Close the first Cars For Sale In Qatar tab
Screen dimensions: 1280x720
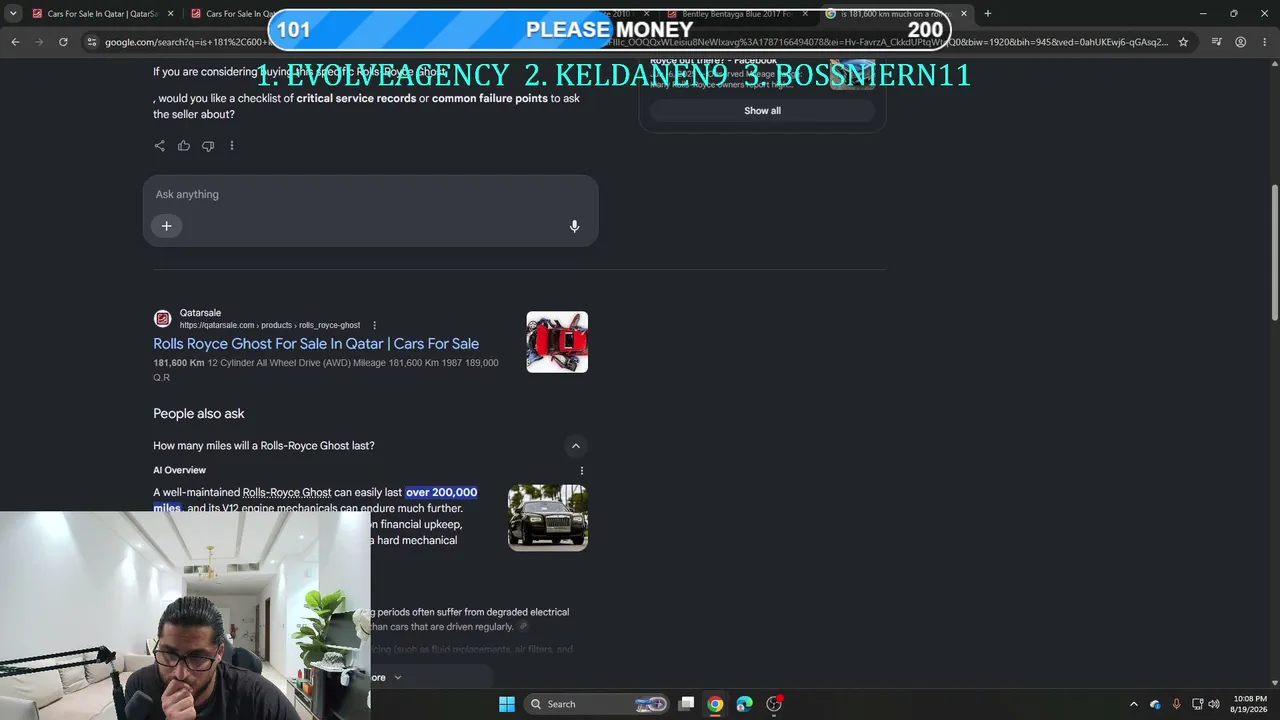pyautogui.click(x=170, y=14)
